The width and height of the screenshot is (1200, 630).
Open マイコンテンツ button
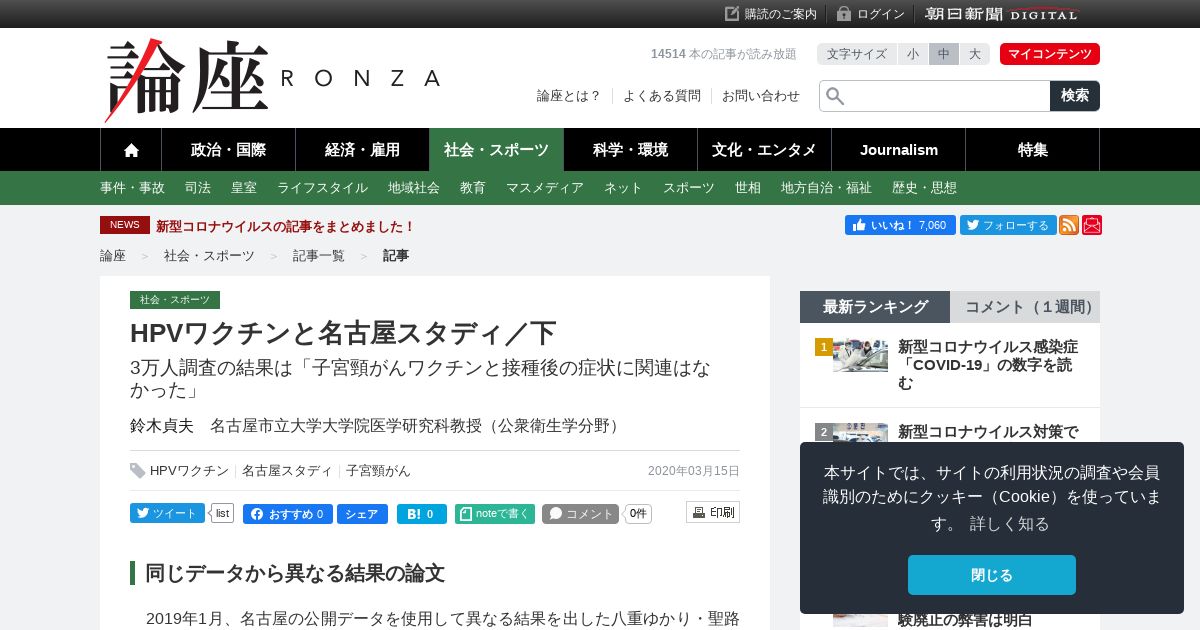(1050, 54)
